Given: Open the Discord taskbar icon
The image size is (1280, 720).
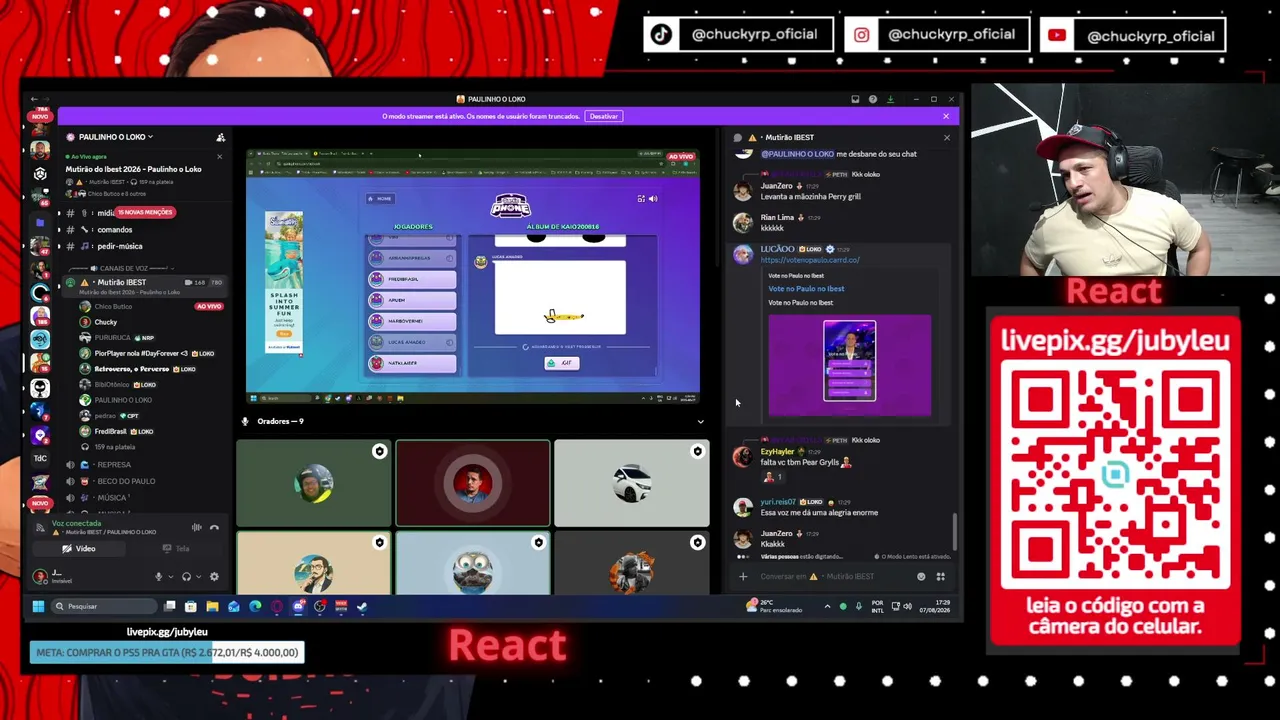Looking at the screenshot, I should pyautogui.click(x=298, y=606).
